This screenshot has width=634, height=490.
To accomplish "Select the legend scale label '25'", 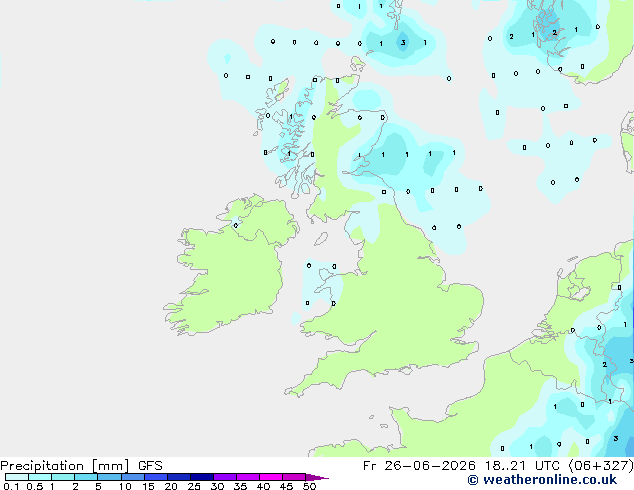I will tap(194, 486).
